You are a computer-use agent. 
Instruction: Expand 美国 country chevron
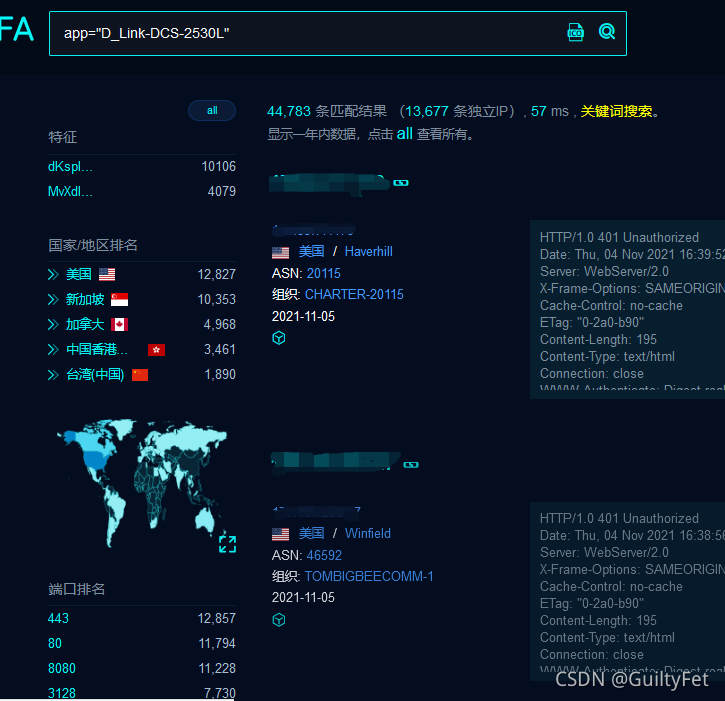pyautogui.click(x=53, y=274)
